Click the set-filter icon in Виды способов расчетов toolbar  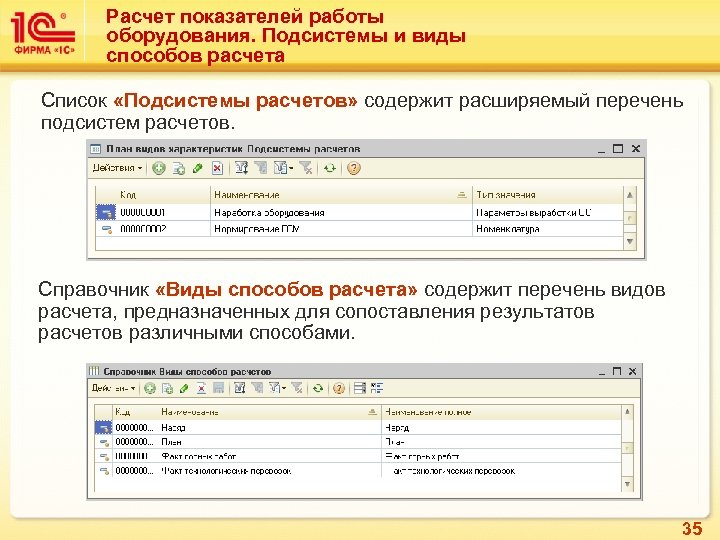click(240, 388)
